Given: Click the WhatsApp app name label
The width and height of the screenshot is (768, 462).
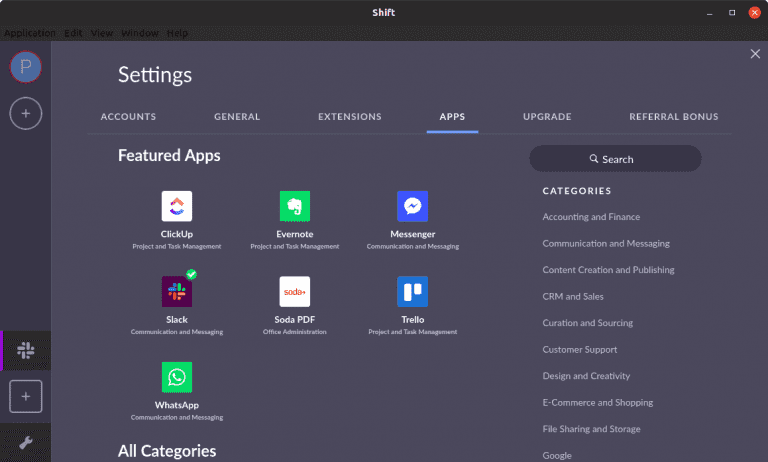Looking at the screenshot, I should pos(177,405).
